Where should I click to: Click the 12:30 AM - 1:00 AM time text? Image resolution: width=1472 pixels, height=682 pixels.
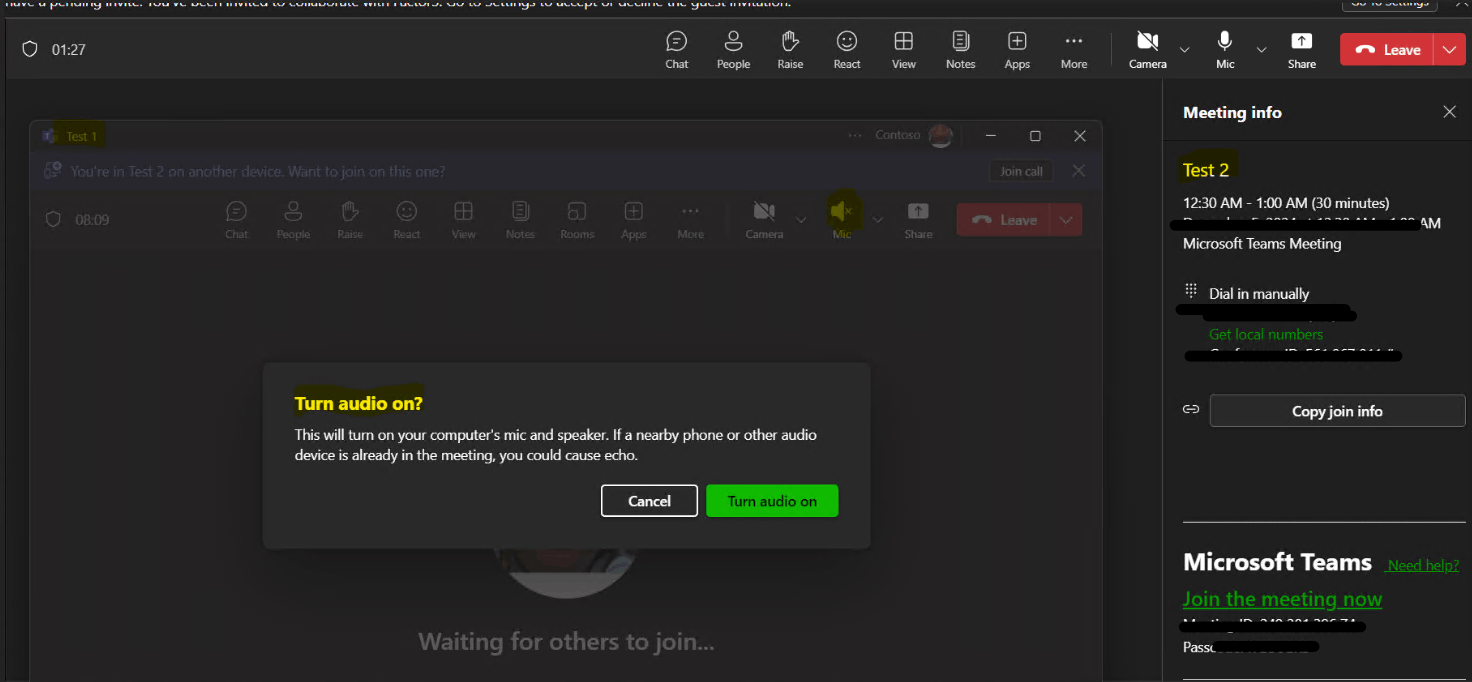pyautogui.click(x=1286, y=203)
